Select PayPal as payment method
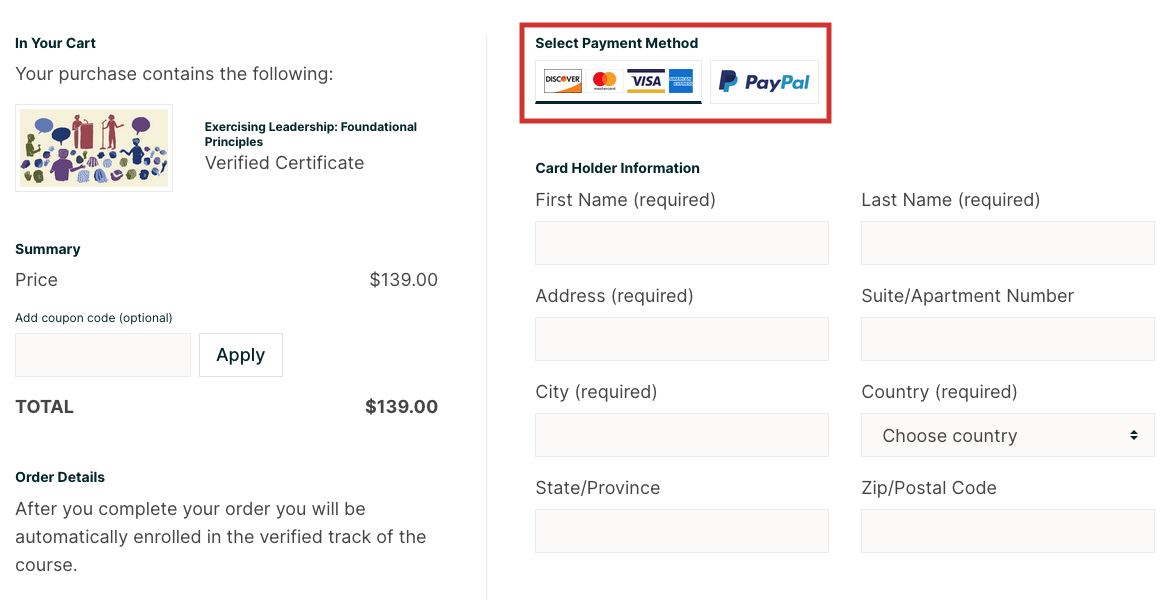The image size is (1172, 600). (764, 82)
